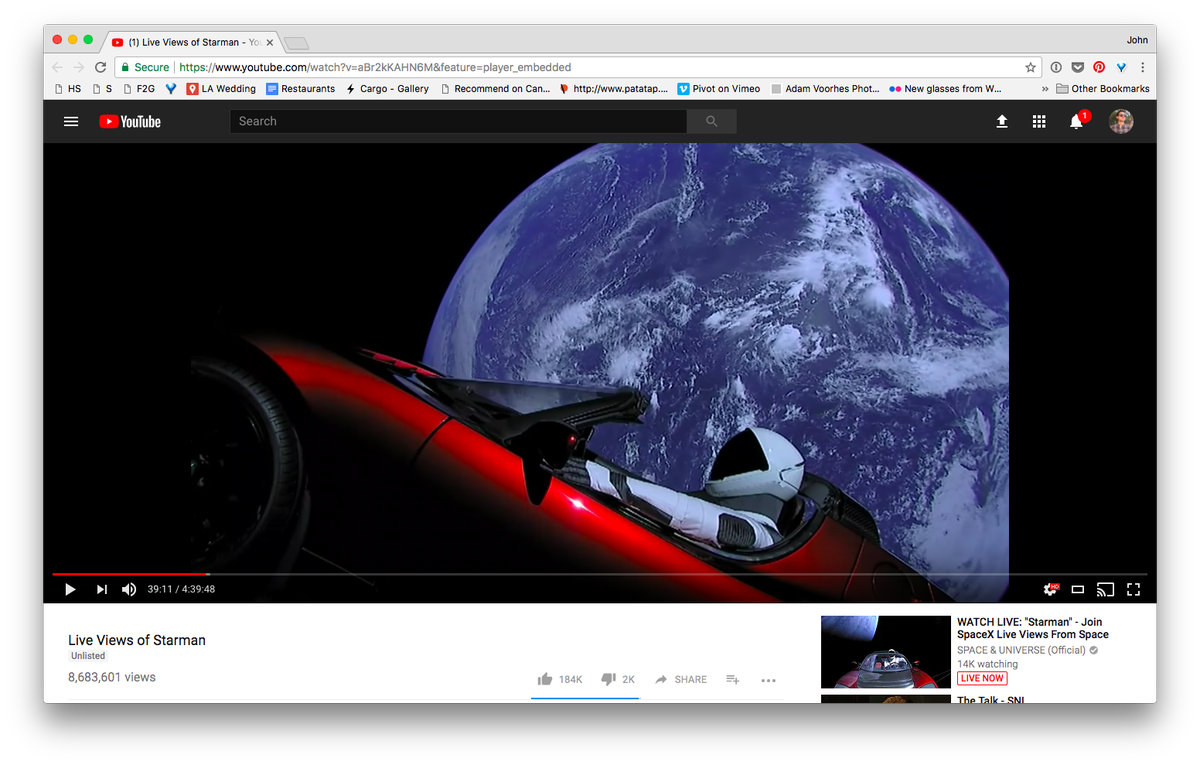Mute the video volume
The image size is (1200, 765).
129,589
